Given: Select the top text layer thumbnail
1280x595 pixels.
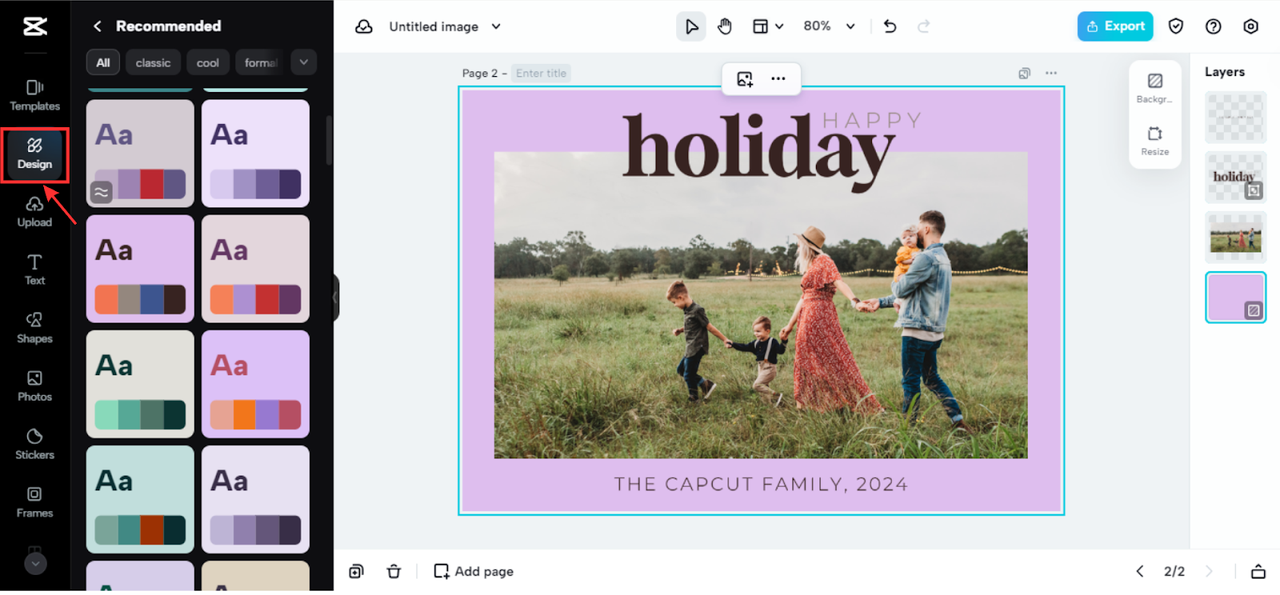Looking at the screenshot, I should [x=1236, y=118].
